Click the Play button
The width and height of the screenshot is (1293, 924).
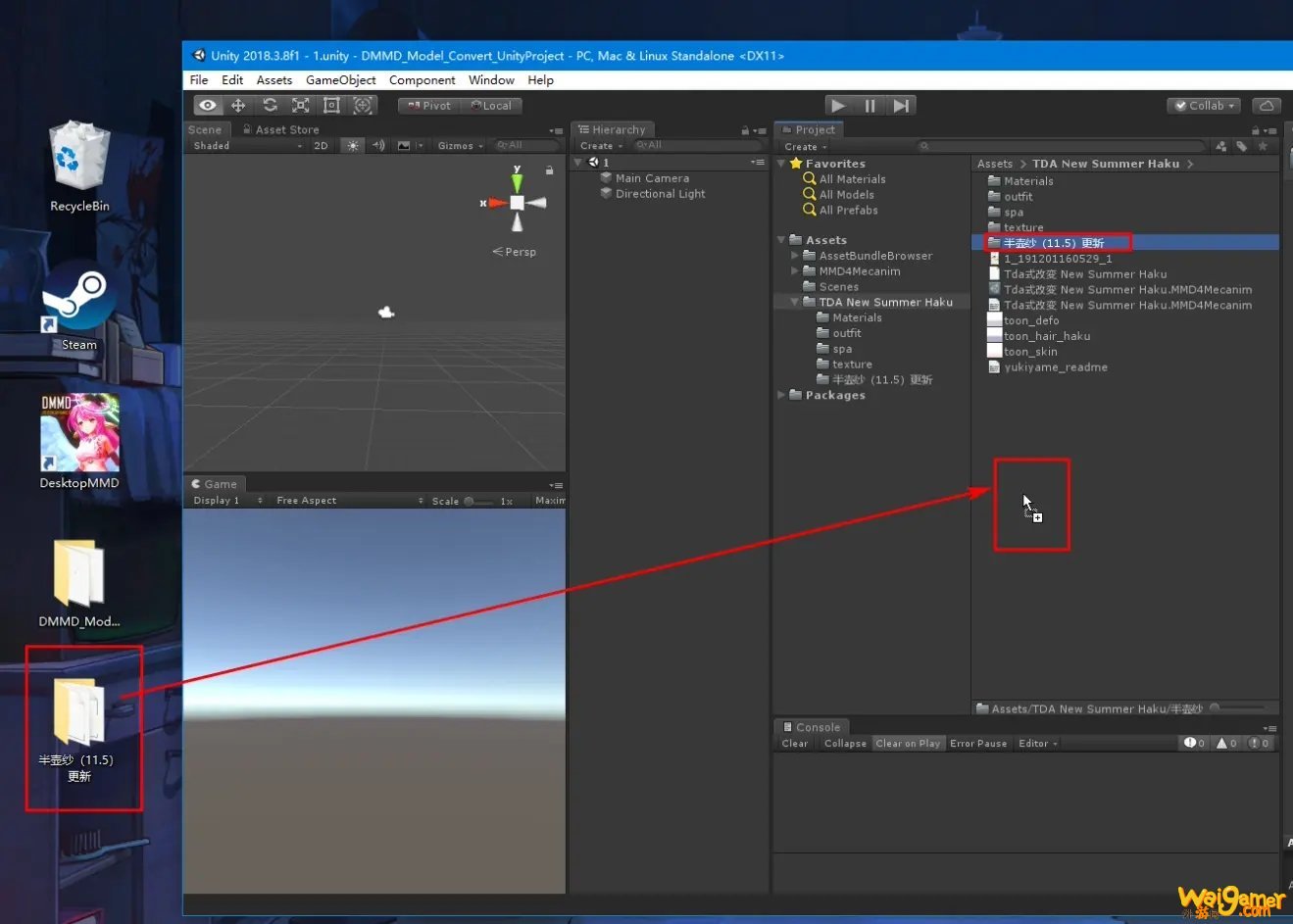click(x=838, y=105)
